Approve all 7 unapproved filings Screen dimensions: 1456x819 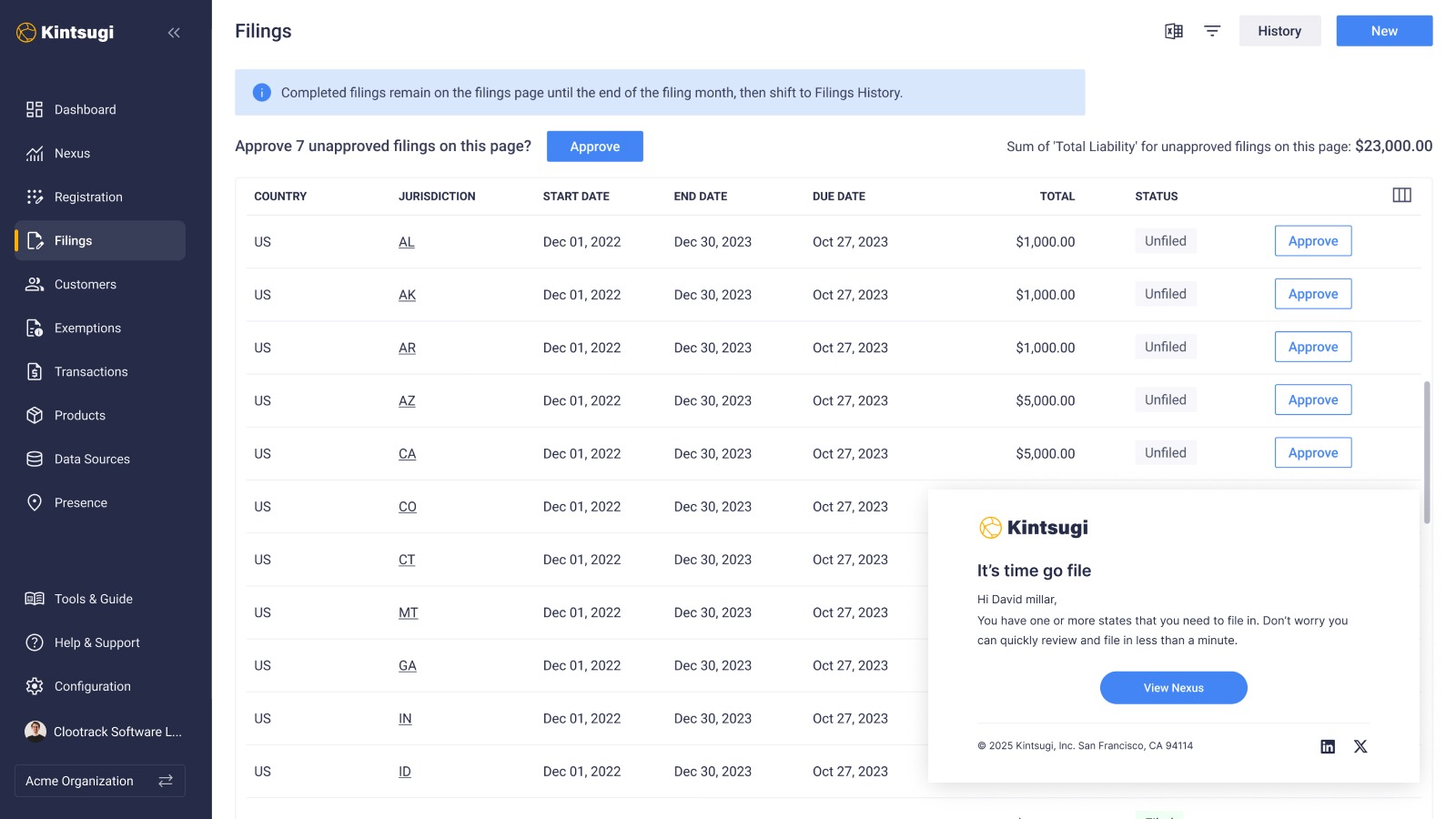pos(594,147)
